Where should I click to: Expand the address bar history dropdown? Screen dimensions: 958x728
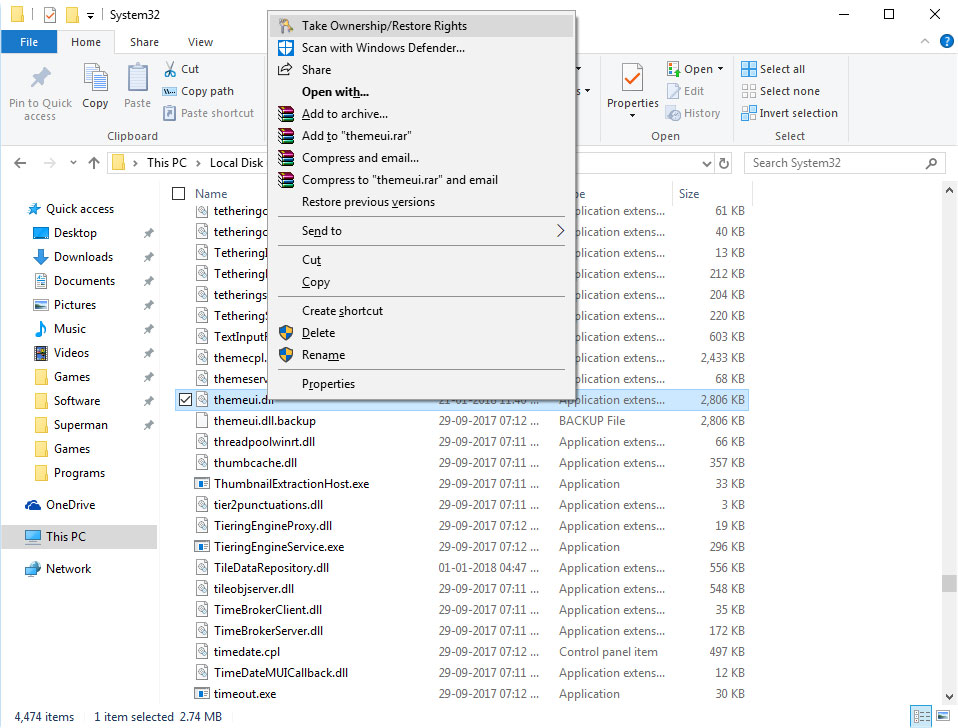point(707,164)
